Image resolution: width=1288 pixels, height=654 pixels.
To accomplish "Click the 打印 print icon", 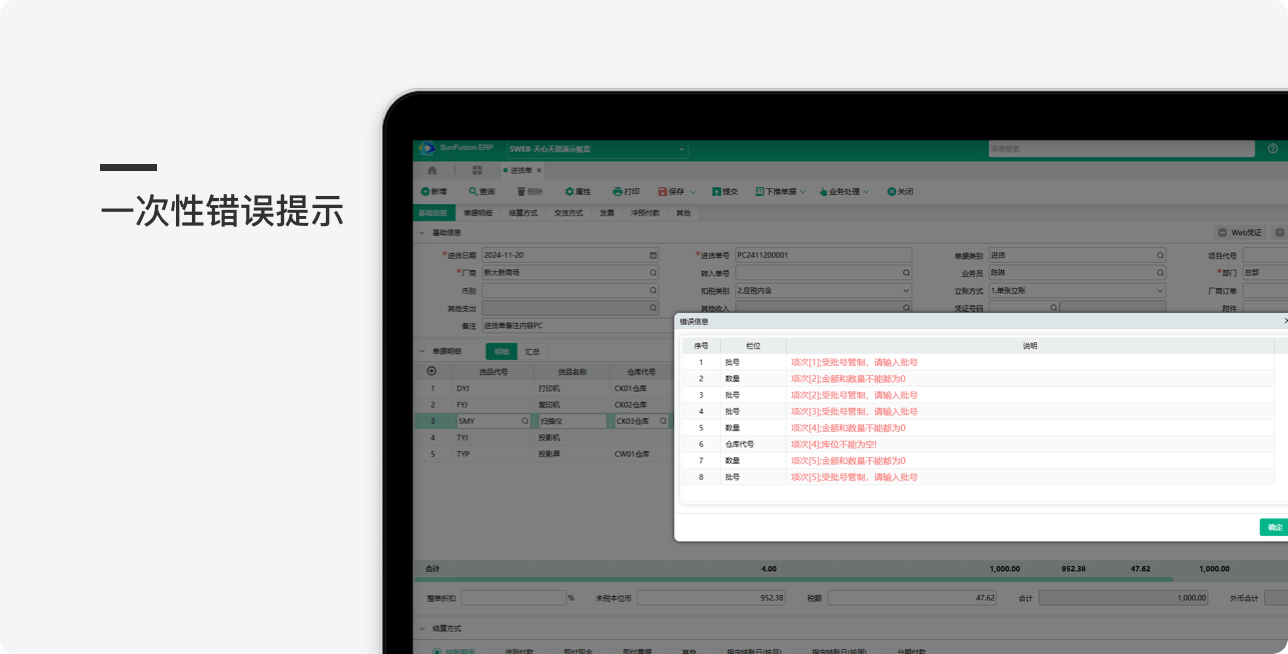I will point(618,191).
